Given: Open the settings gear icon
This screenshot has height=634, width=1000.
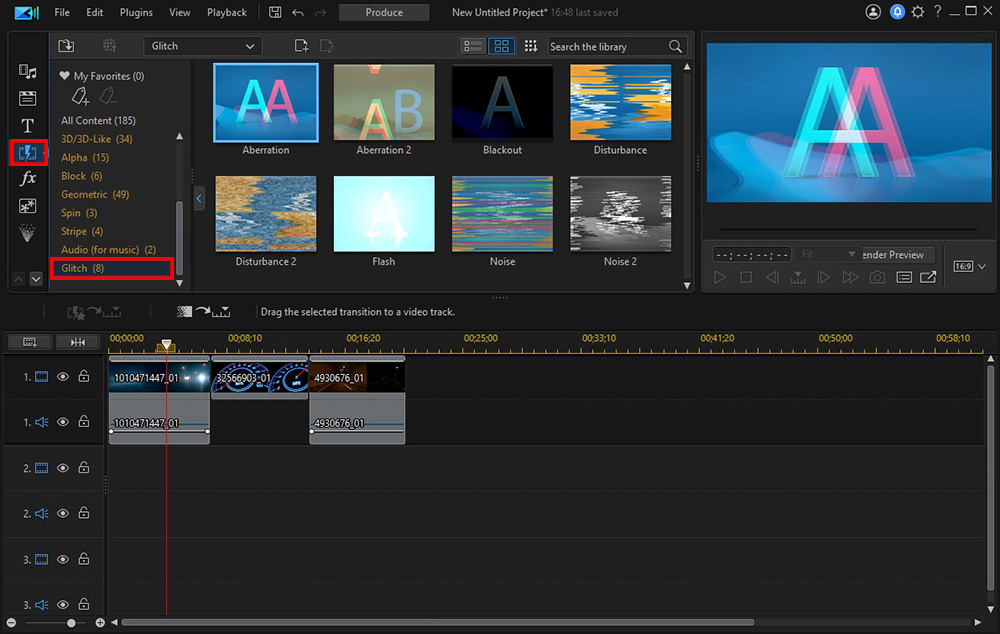Looking at the screenshot, I should [917, 13].
